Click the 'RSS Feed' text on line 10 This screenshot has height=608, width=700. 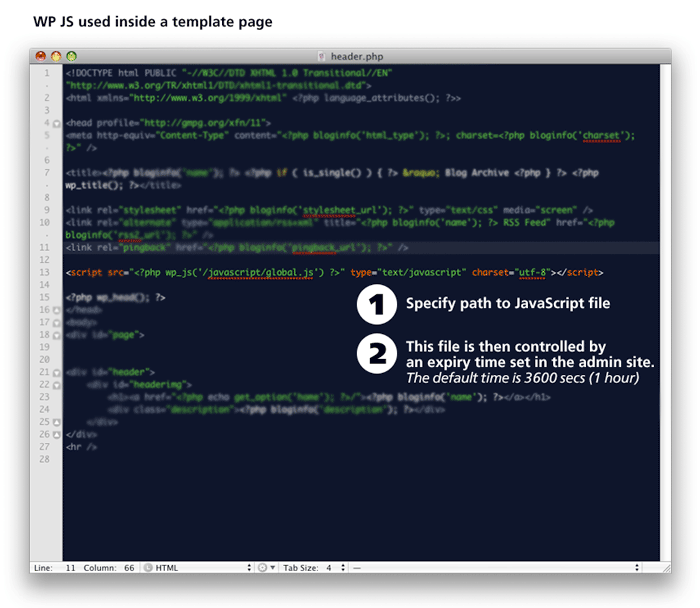(x=524, y=222)
